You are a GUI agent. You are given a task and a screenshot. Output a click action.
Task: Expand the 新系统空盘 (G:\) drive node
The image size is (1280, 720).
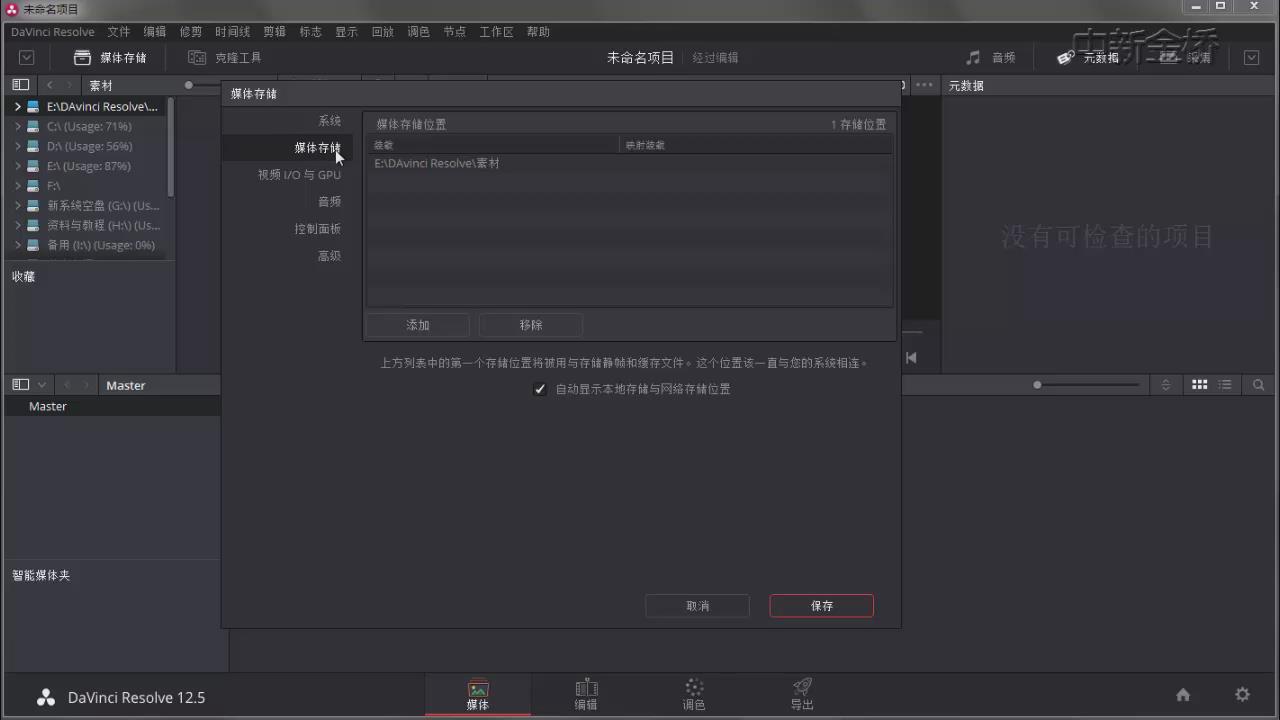18,205
